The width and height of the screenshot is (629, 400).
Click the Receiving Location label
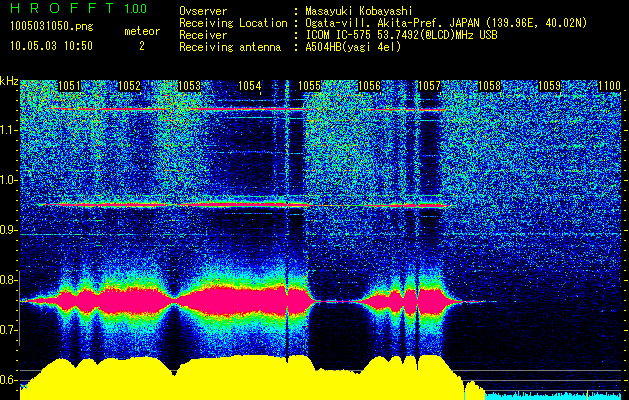(x=233, y=23)
